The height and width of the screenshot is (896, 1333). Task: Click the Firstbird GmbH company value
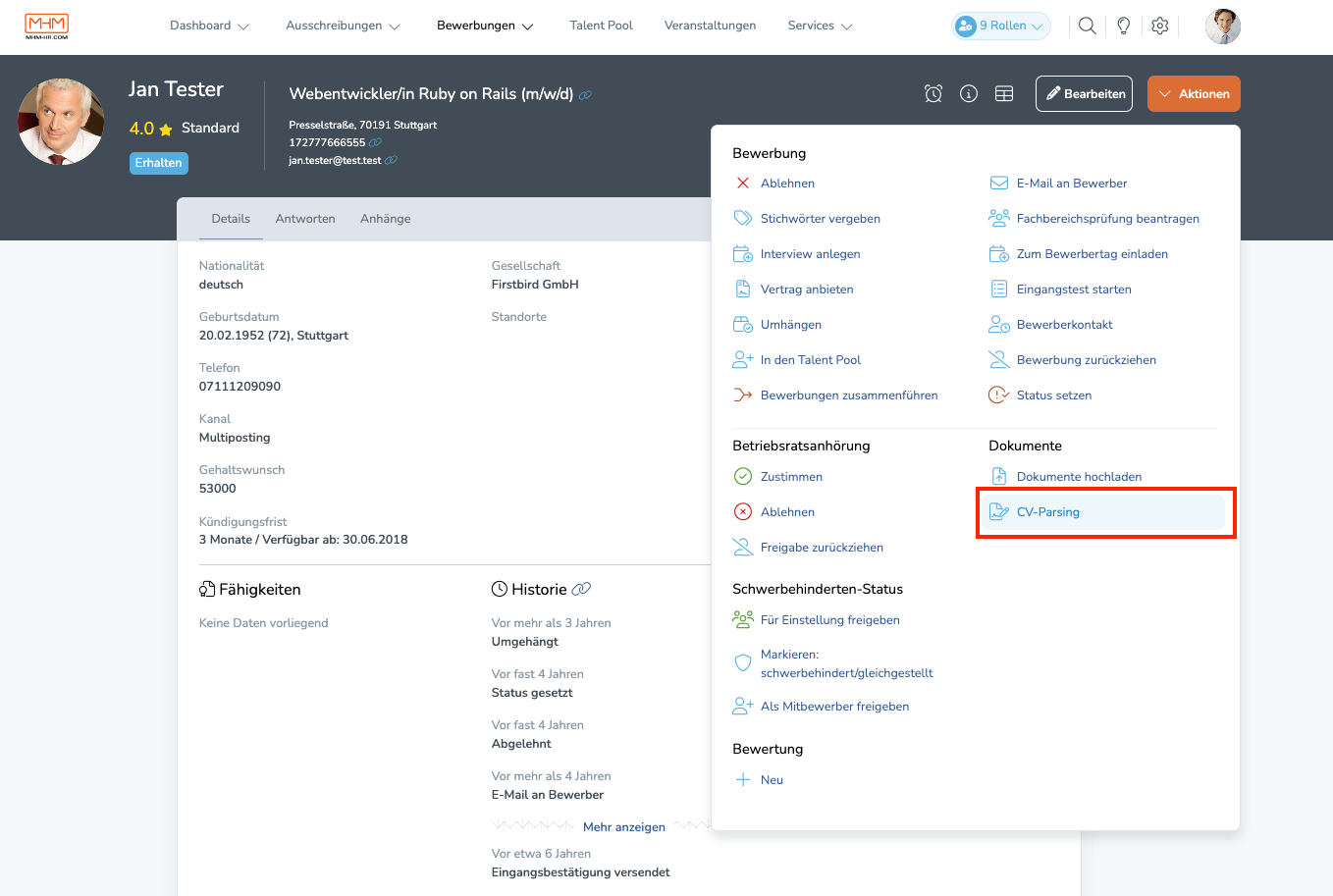535,285
